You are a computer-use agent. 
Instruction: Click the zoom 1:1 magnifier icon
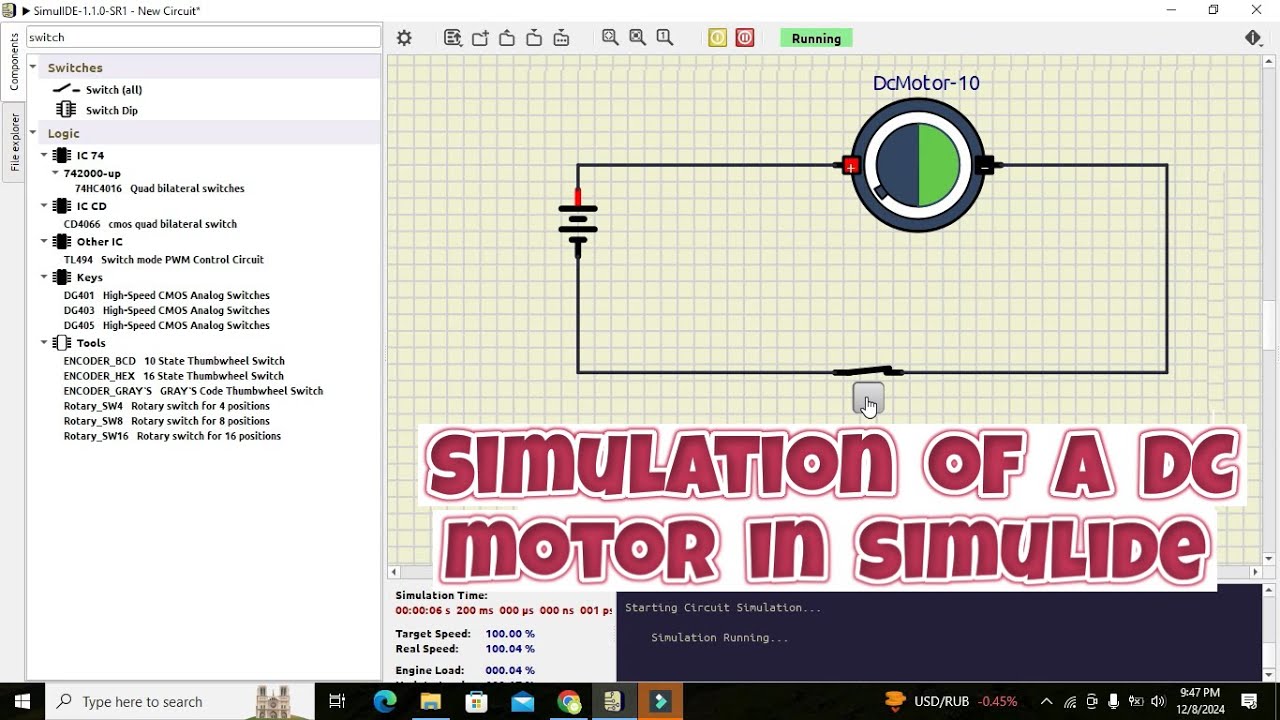point(664,38)
